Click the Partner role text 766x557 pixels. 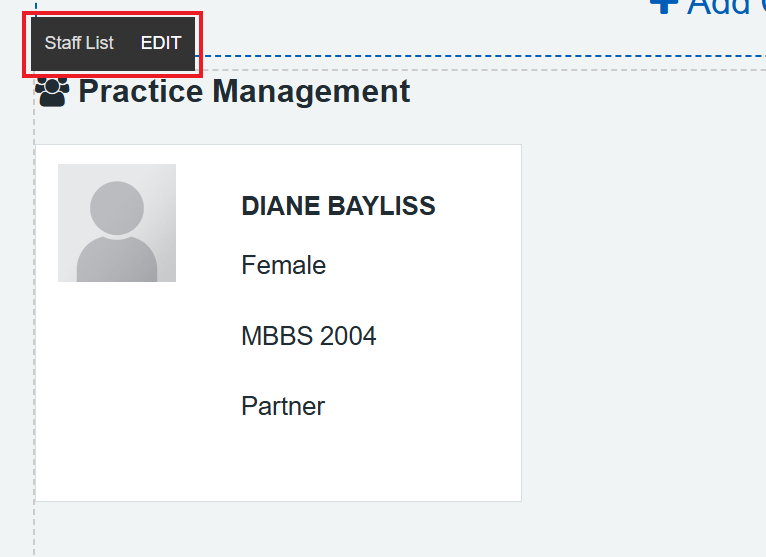tap(283, 406)
